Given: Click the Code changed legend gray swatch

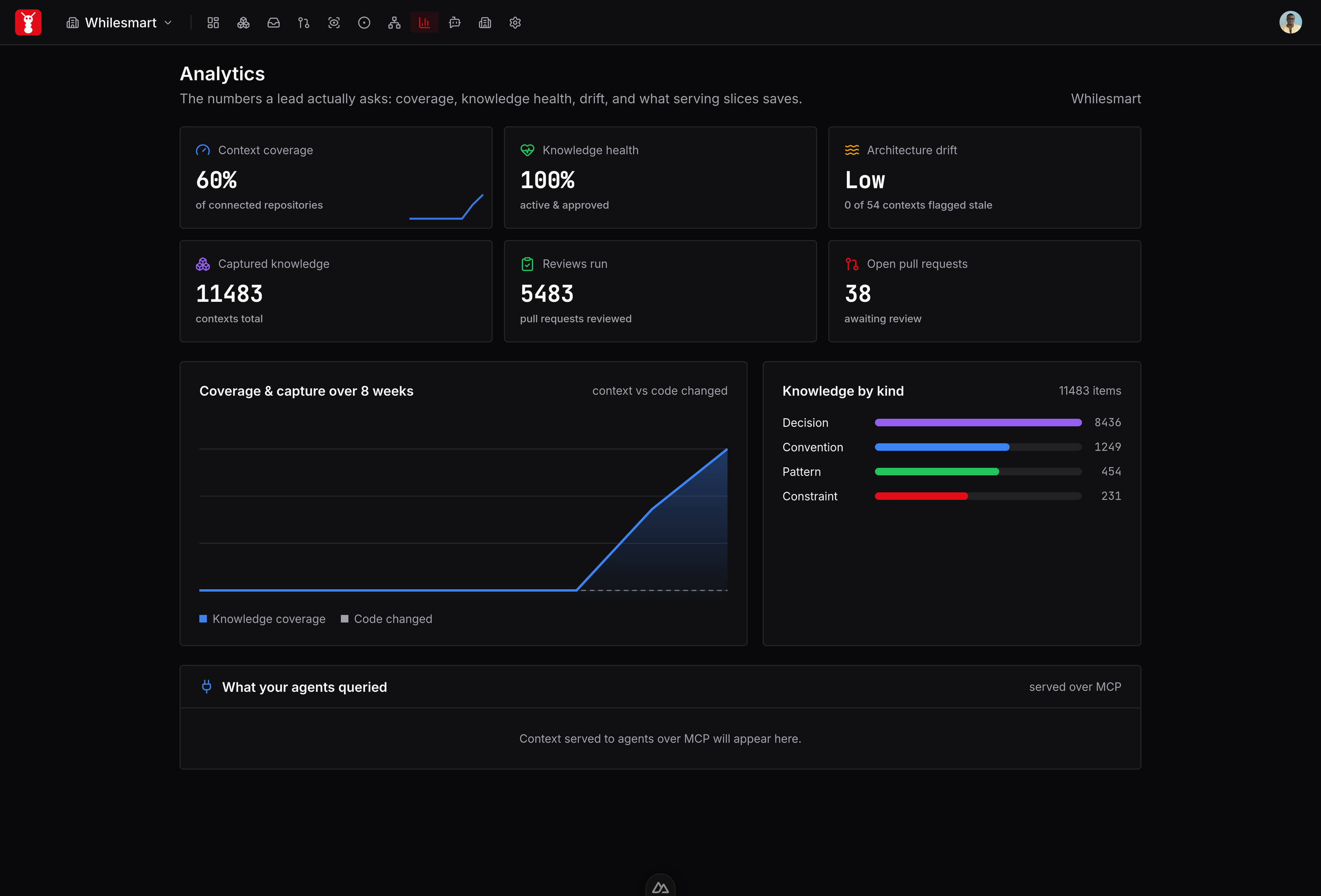Looking at the screenshot, I should point(344,619).
